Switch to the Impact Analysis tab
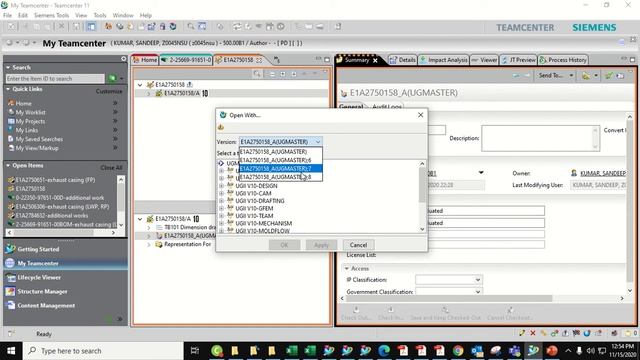 [444, 60]
